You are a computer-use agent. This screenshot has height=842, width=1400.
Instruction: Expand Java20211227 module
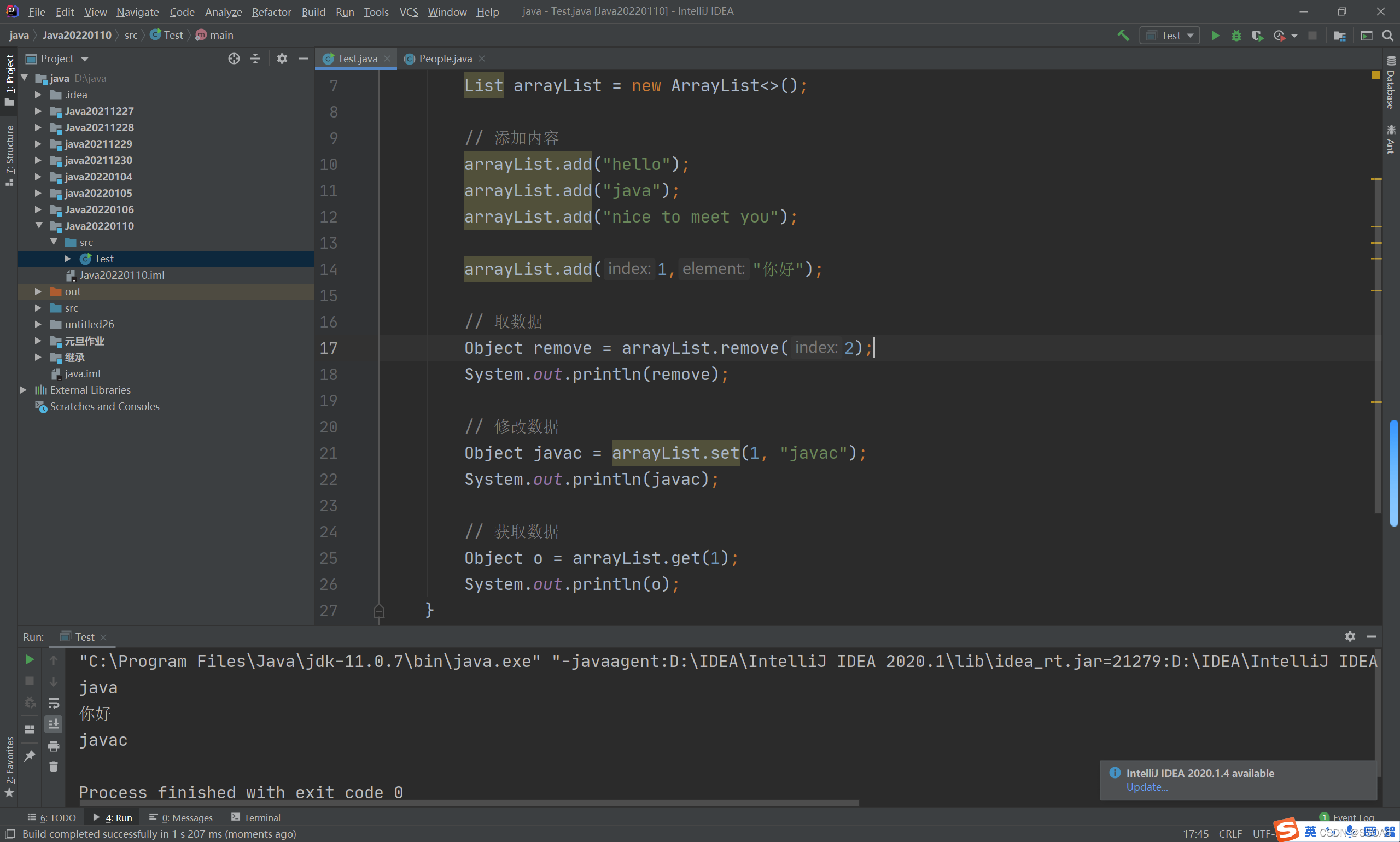point(38,111)
